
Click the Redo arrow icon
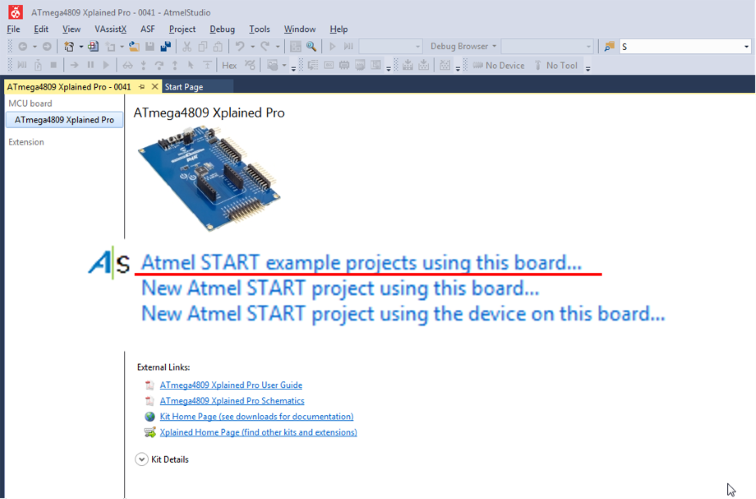265,46
